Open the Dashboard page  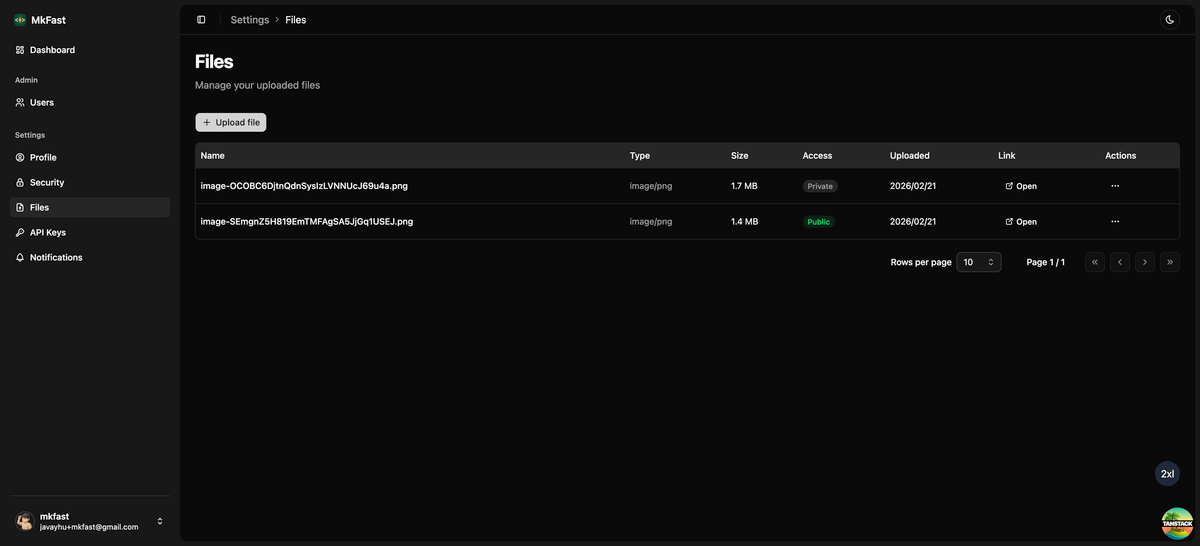(x=52, y=50)
